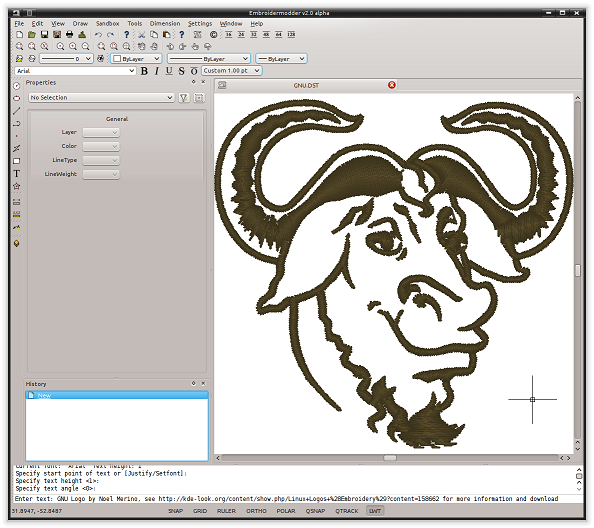Viewport: 594px width, 528px height.
Task: Select the Text tool in sidebar
Action: 17,173
